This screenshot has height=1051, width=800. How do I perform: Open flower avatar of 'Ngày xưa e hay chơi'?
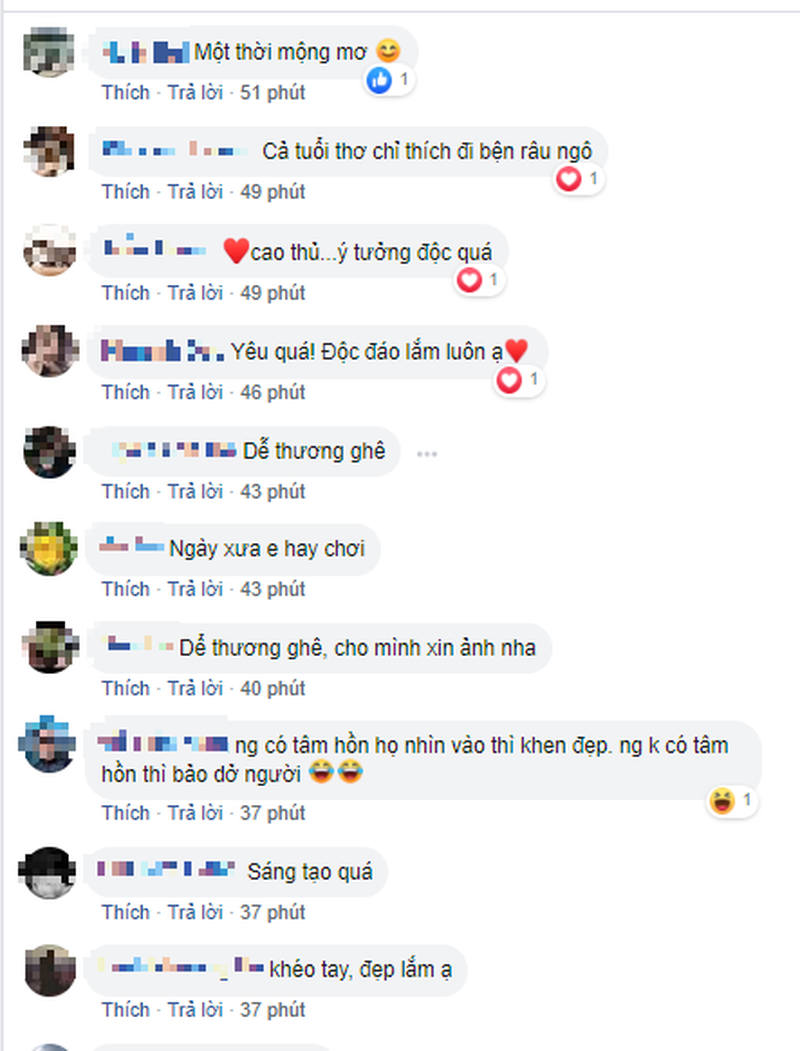[x=49, y=548]
